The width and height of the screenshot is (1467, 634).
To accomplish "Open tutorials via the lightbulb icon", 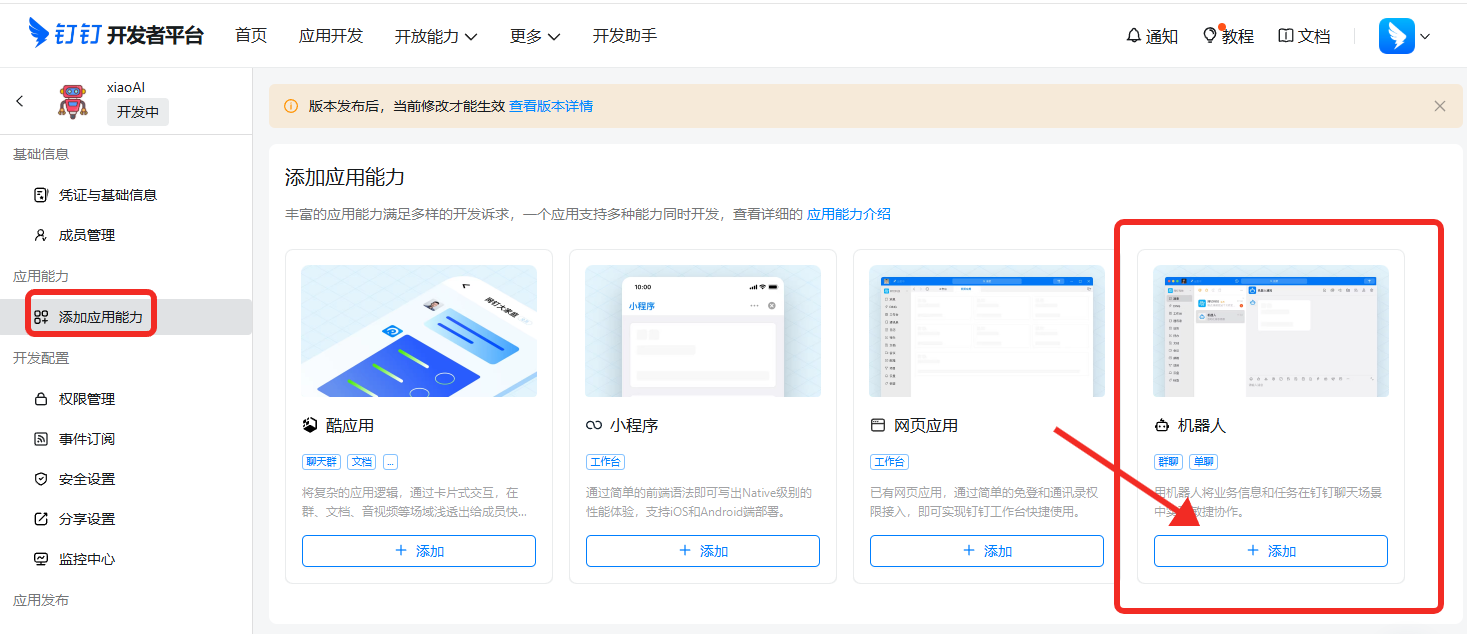I will tap(1210, 36).
